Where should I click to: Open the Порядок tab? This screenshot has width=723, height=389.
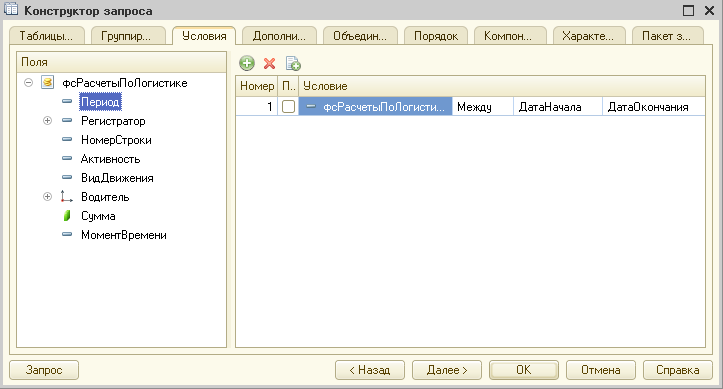tap(436, 36)
